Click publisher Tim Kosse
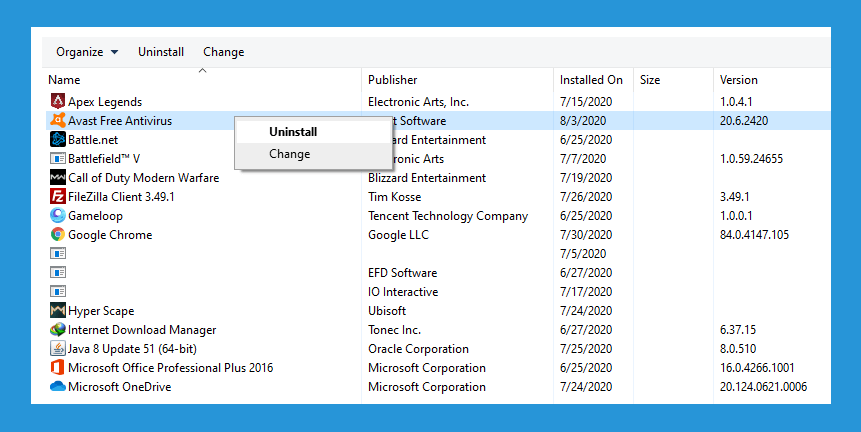Viewport: 861px width, 432px height. 394,197
